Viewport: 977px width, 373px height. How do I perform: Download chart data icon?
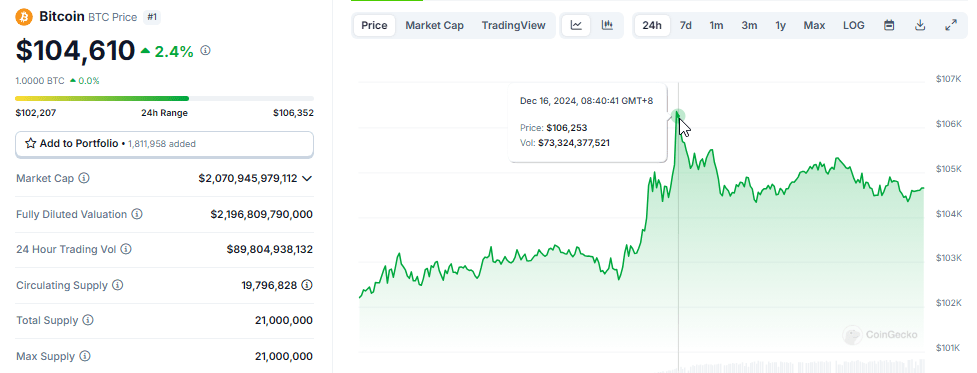920,26
